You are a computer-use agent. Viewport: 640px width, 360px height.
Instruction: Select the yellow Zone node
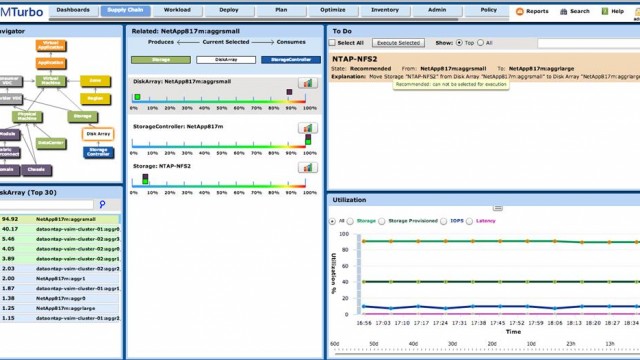click(95, 81)
